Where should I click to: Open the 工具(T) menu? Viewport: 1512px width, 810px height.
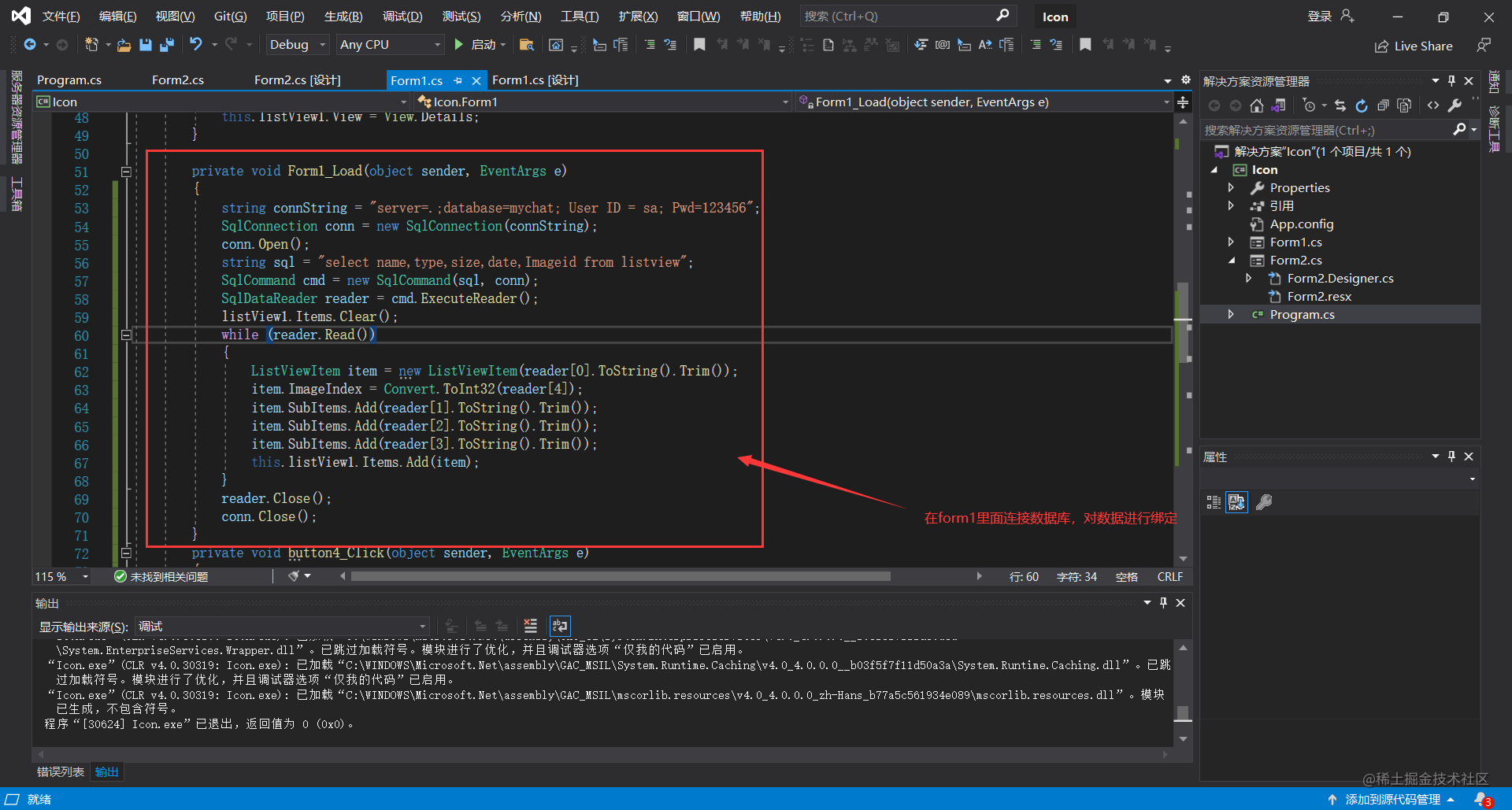coord(580,17)
